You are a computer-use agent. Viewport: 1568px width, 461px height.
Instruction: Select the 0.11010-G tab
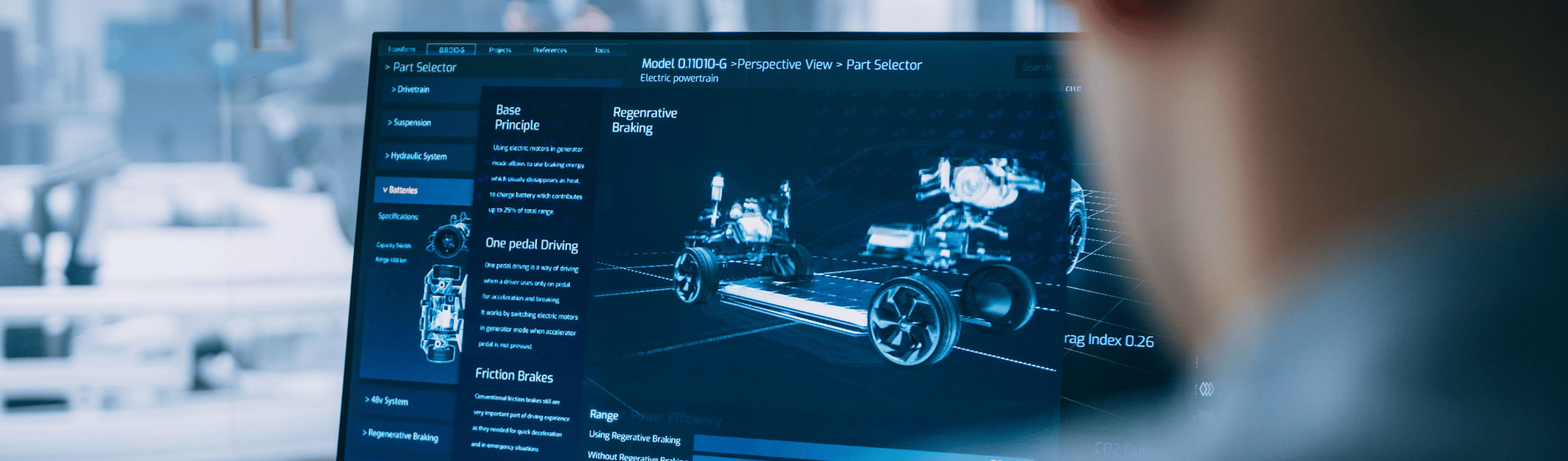coord(451,50)
